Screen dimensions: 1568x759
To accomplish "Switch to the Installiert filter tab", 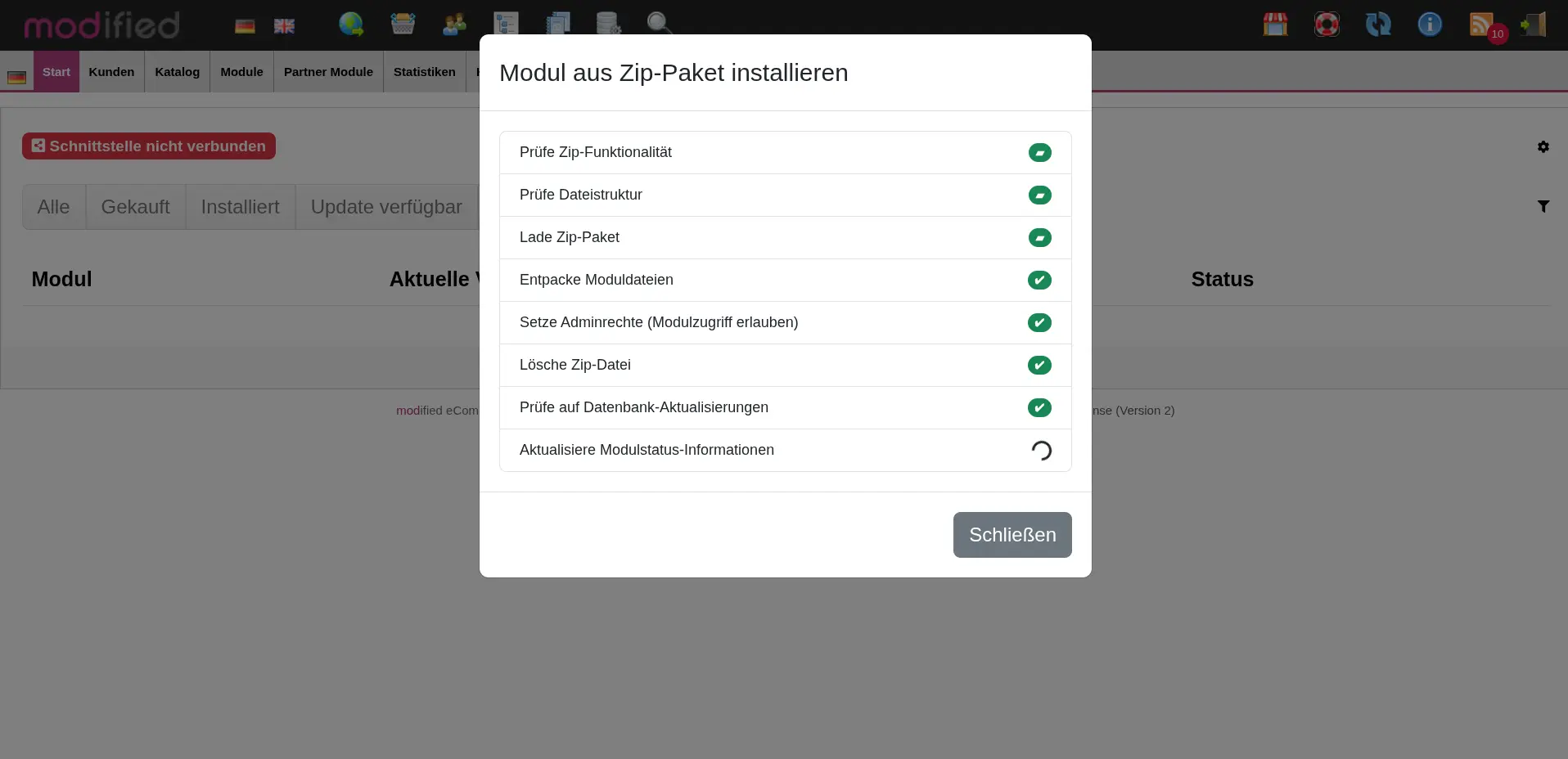I will tap(240, 207).
